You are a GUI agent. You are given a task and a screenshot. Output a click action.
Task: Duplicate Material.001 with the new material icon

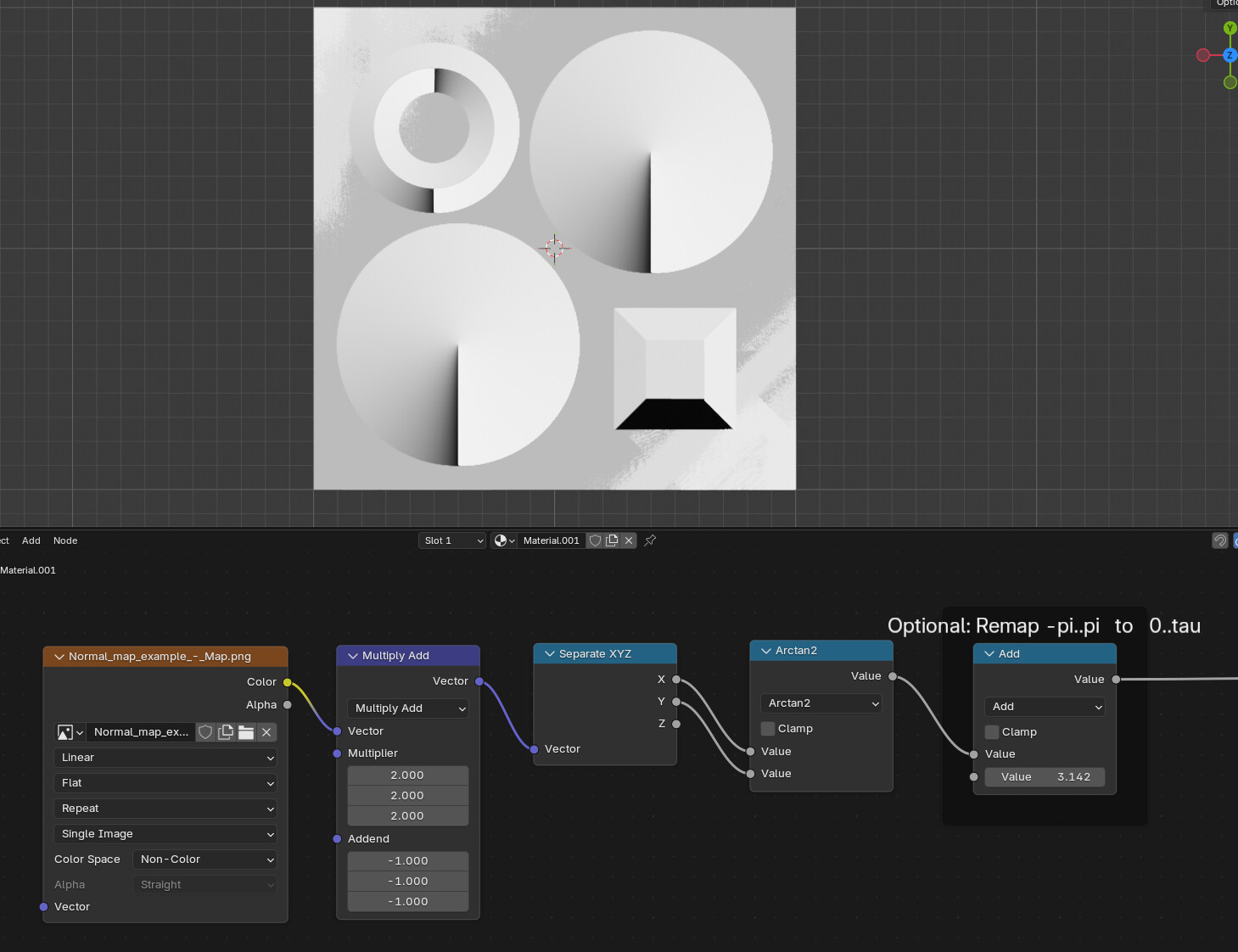(612, 540)
